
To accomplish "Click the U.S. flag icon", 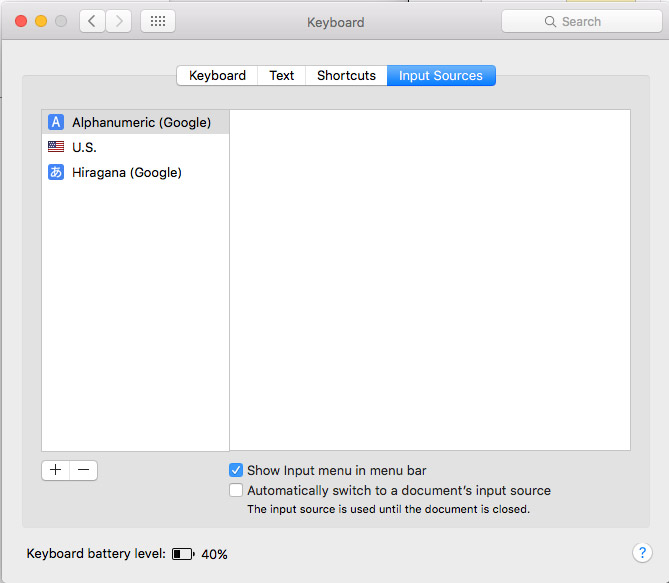I will coord(56,147).
